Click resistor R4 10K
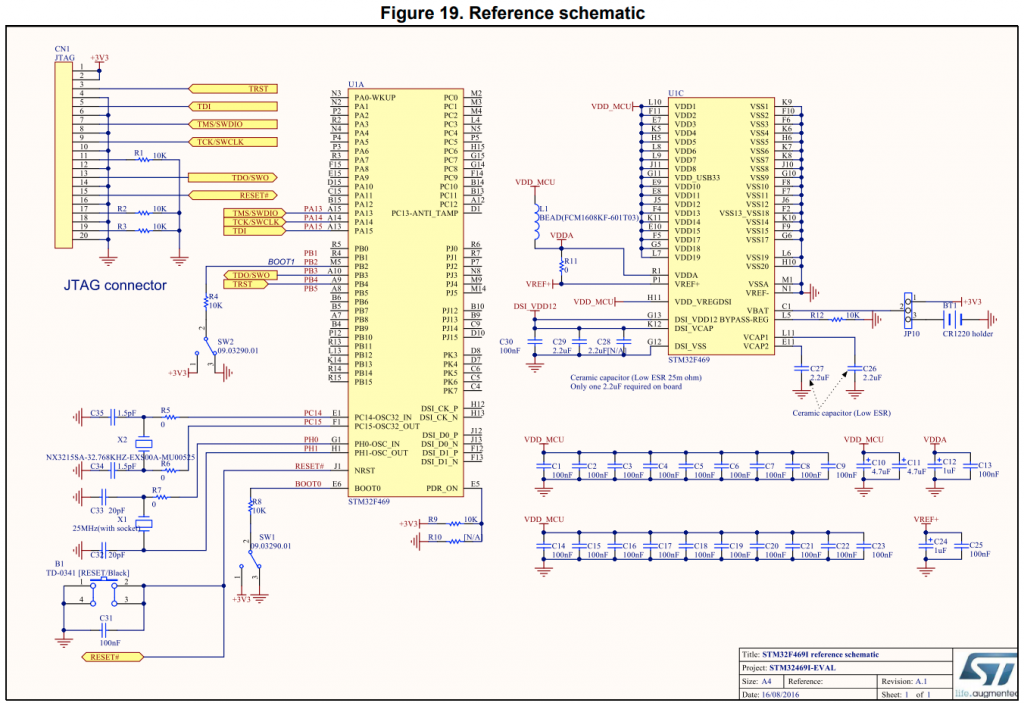 tap(207, 302)
